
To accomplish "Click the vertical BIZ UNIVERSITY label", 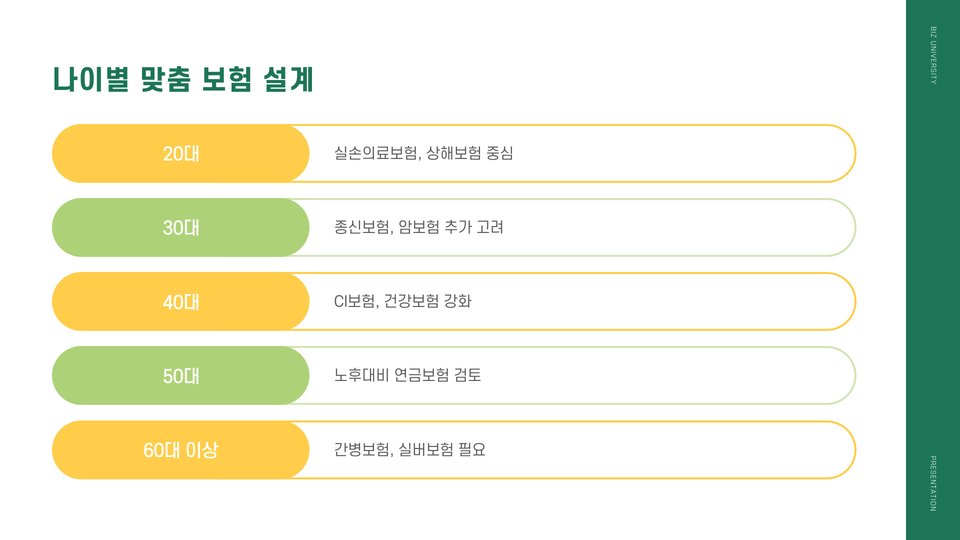I will [933, 55].
